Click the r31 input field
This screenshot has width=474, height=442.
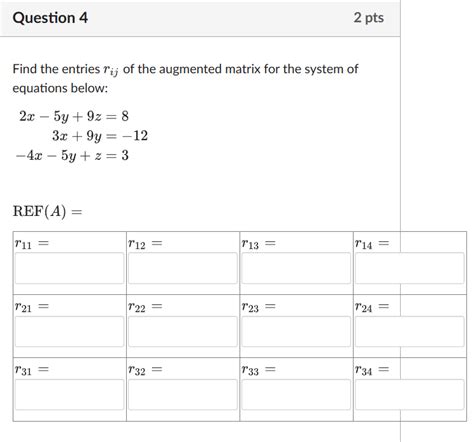click(x=69, y=394)
